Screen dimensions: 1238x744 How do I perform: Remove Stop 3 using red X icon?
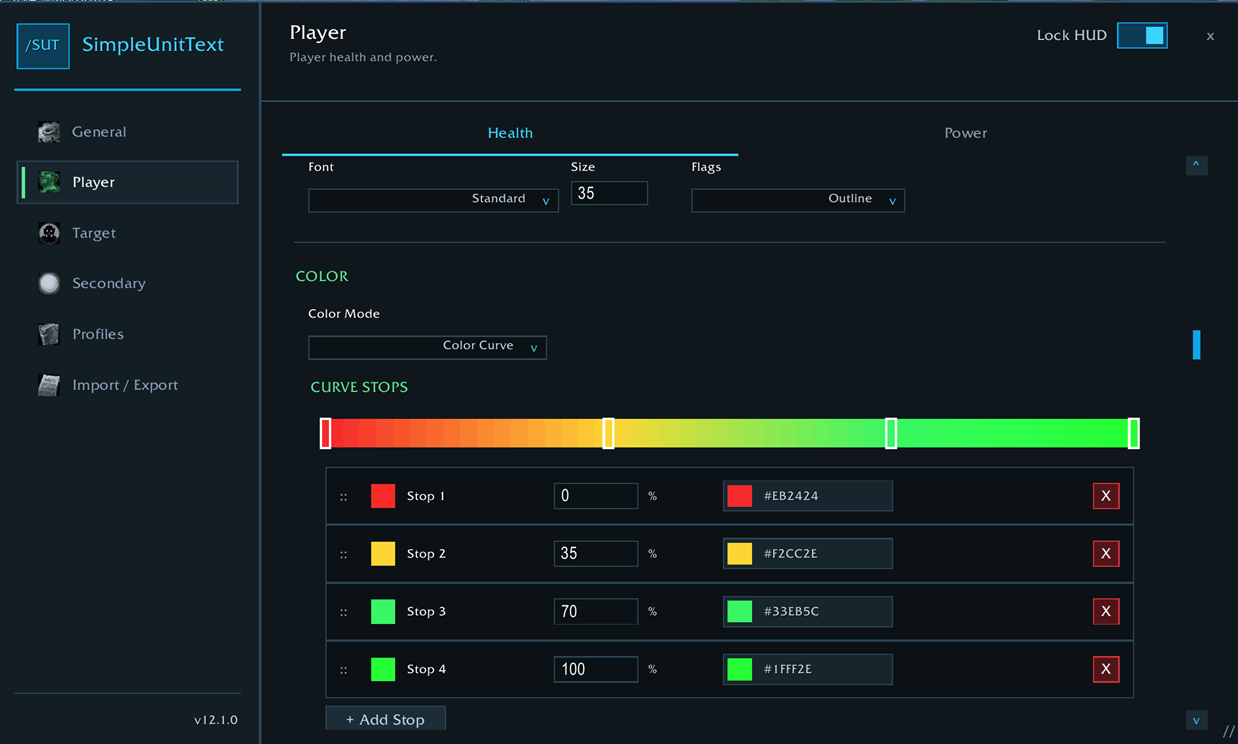(1106, 611)
